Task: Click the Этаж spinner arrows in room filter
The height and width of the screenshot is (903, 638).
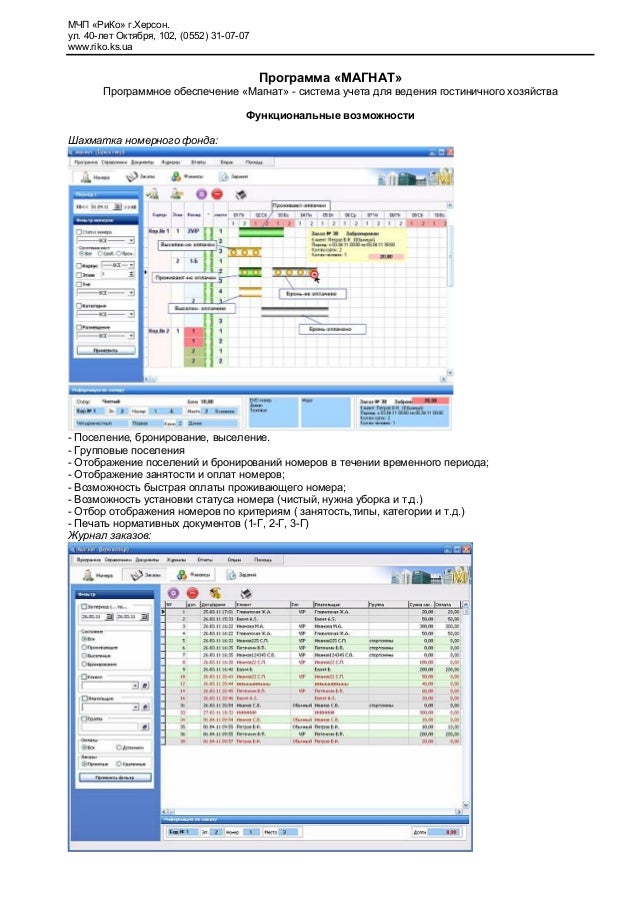Action: [131, 275]
